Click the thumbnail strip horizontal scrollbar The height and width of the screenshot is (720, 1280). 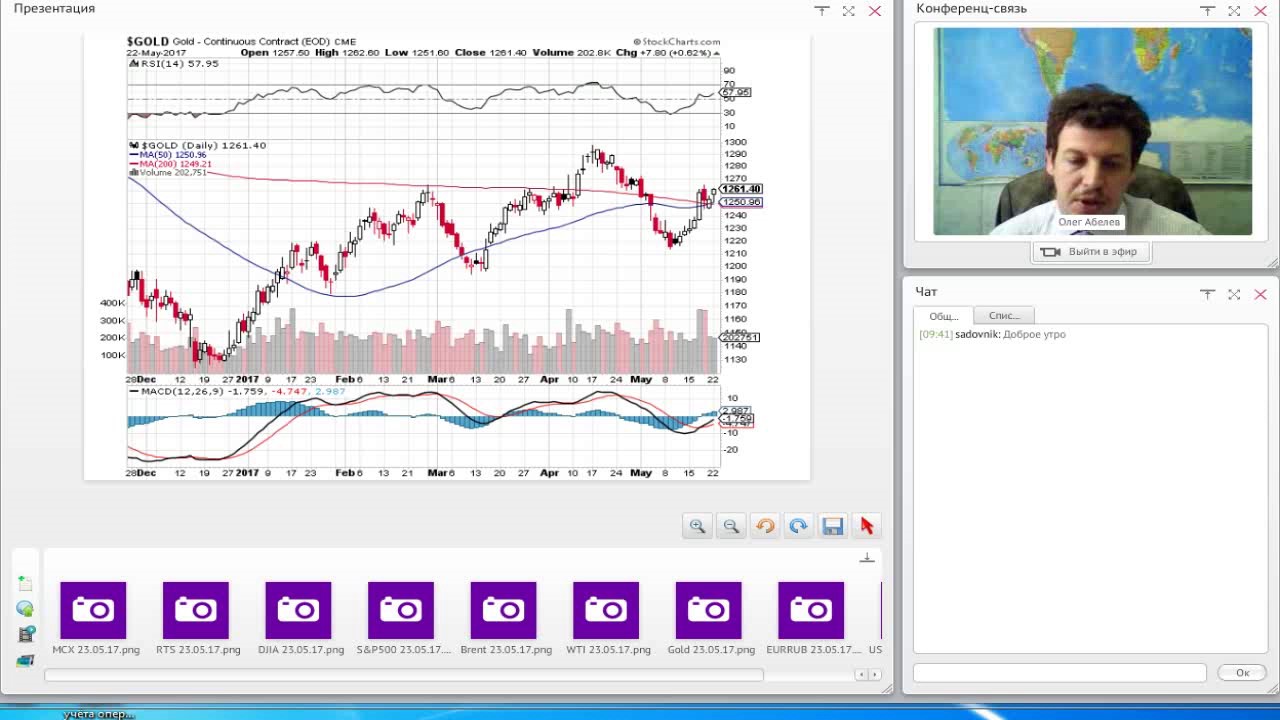[404, 675]
